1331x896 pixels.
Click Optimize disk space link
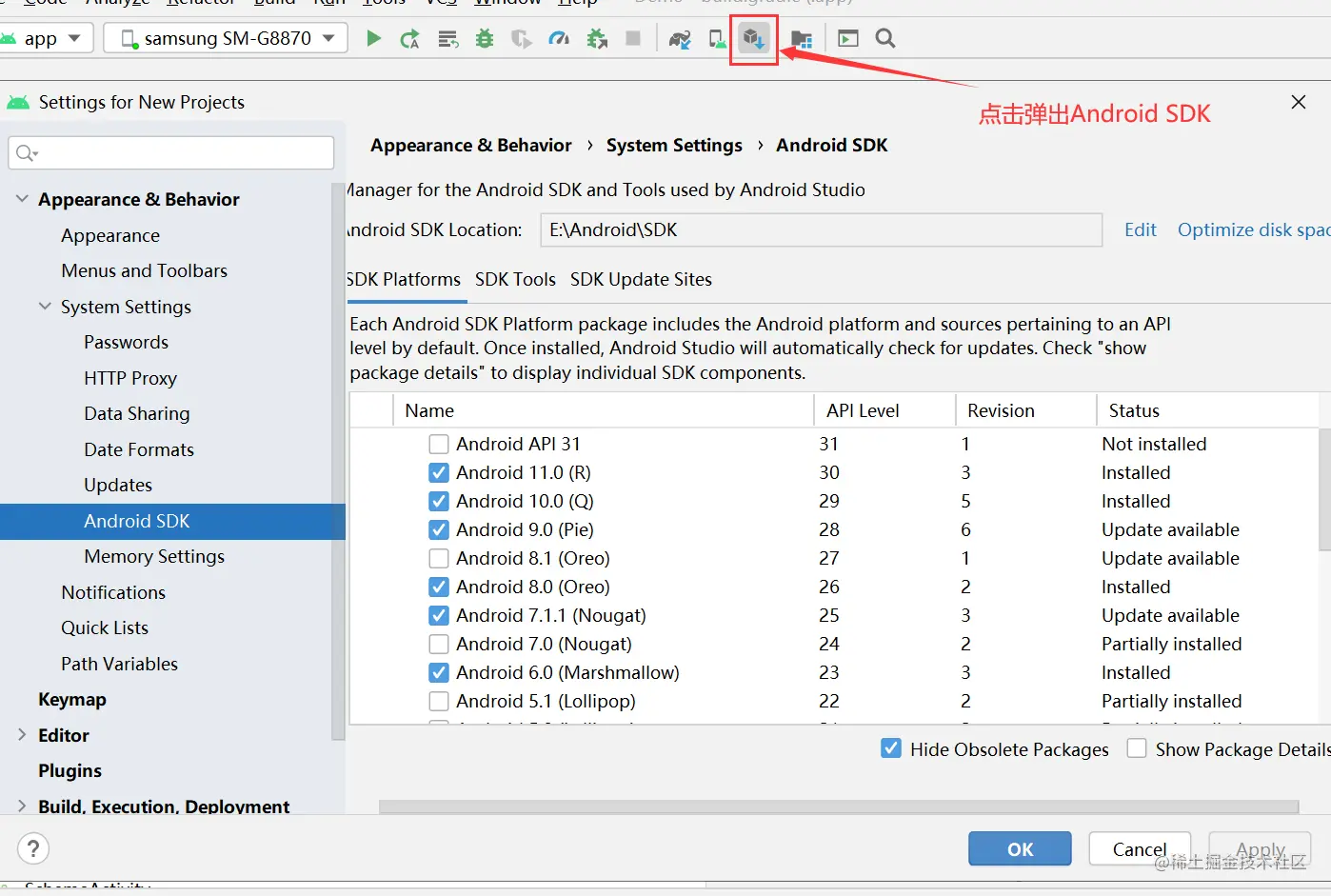1253,229
